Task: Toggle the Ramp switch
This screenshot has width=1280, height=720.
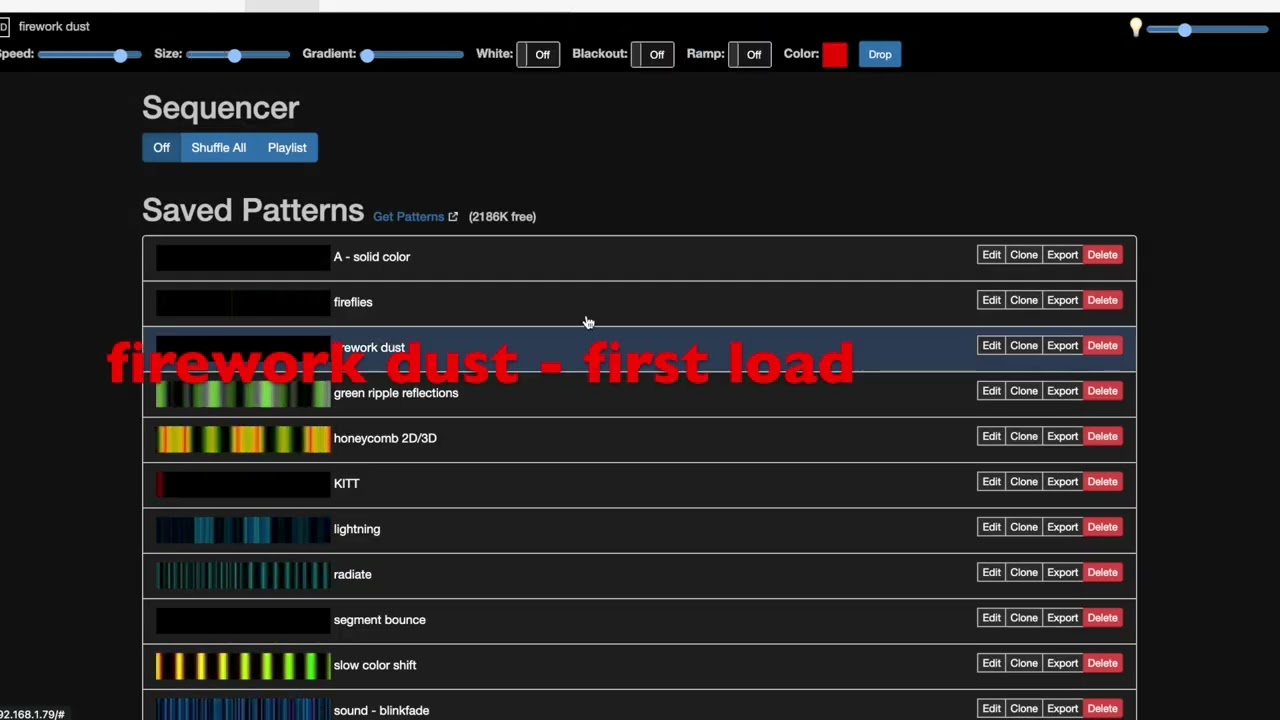Action: pos(748,54)
